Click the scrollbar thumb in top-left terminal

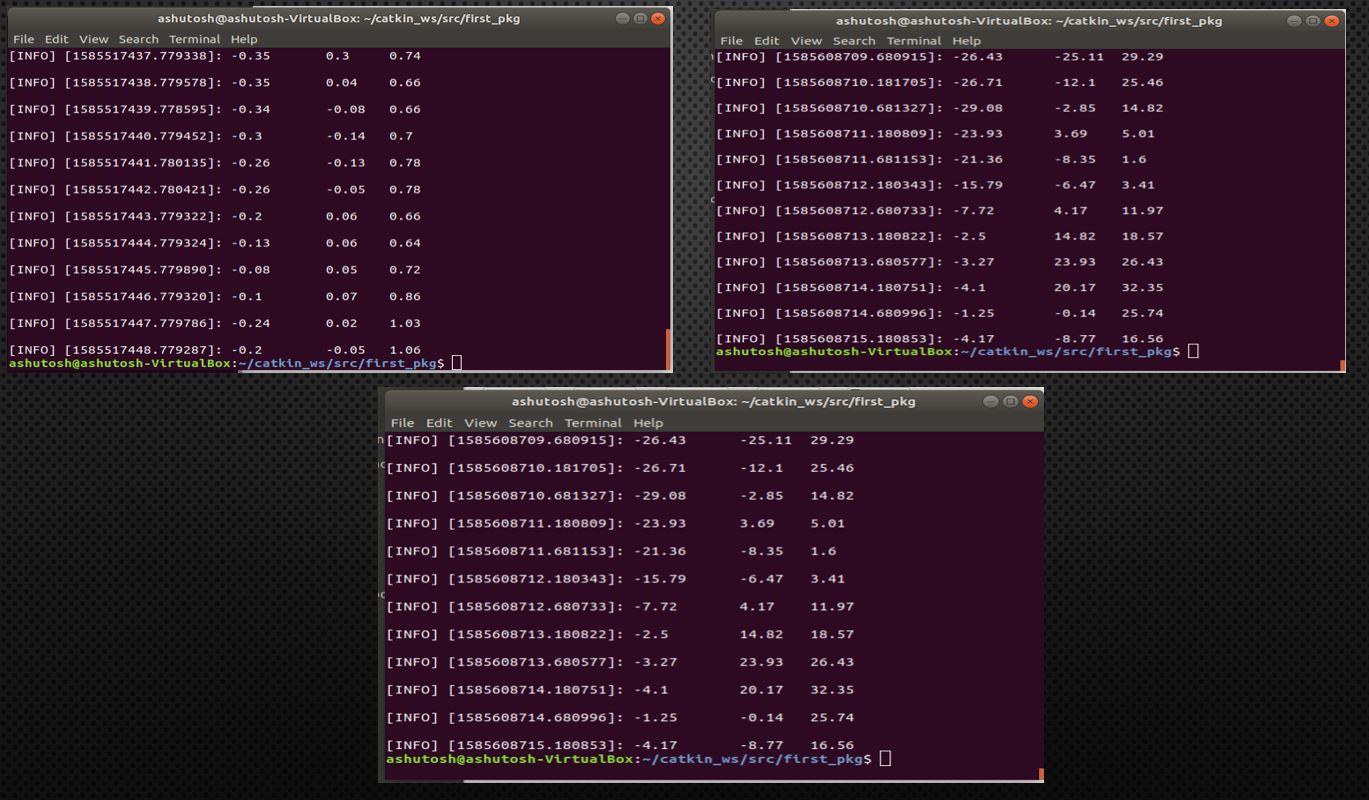667,348
